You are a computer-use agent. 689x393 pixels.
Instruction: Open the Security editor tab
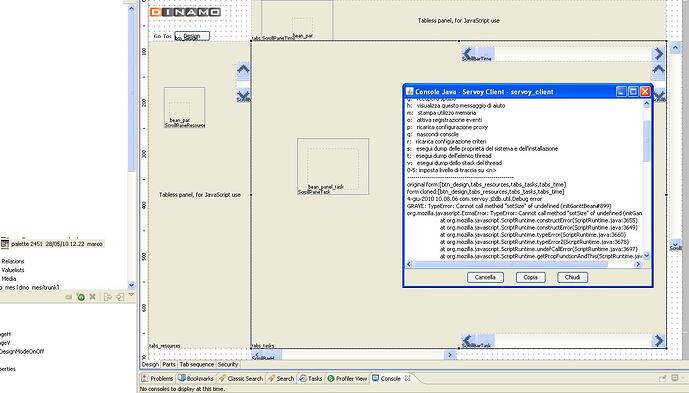pos(228,364)
